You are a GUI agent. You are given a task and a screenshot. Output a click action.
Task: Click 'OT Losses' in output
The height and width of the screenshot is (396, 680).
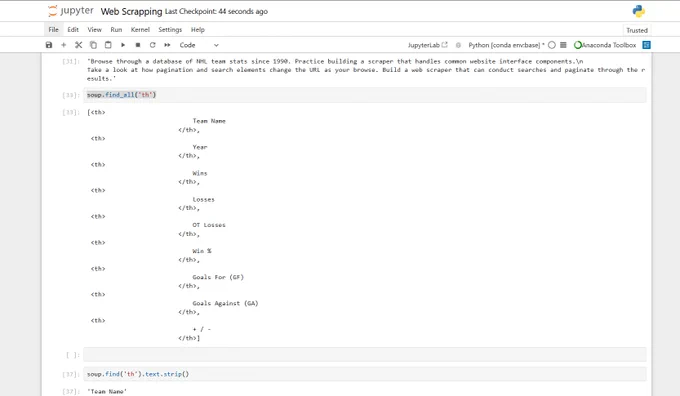(209, 225)
